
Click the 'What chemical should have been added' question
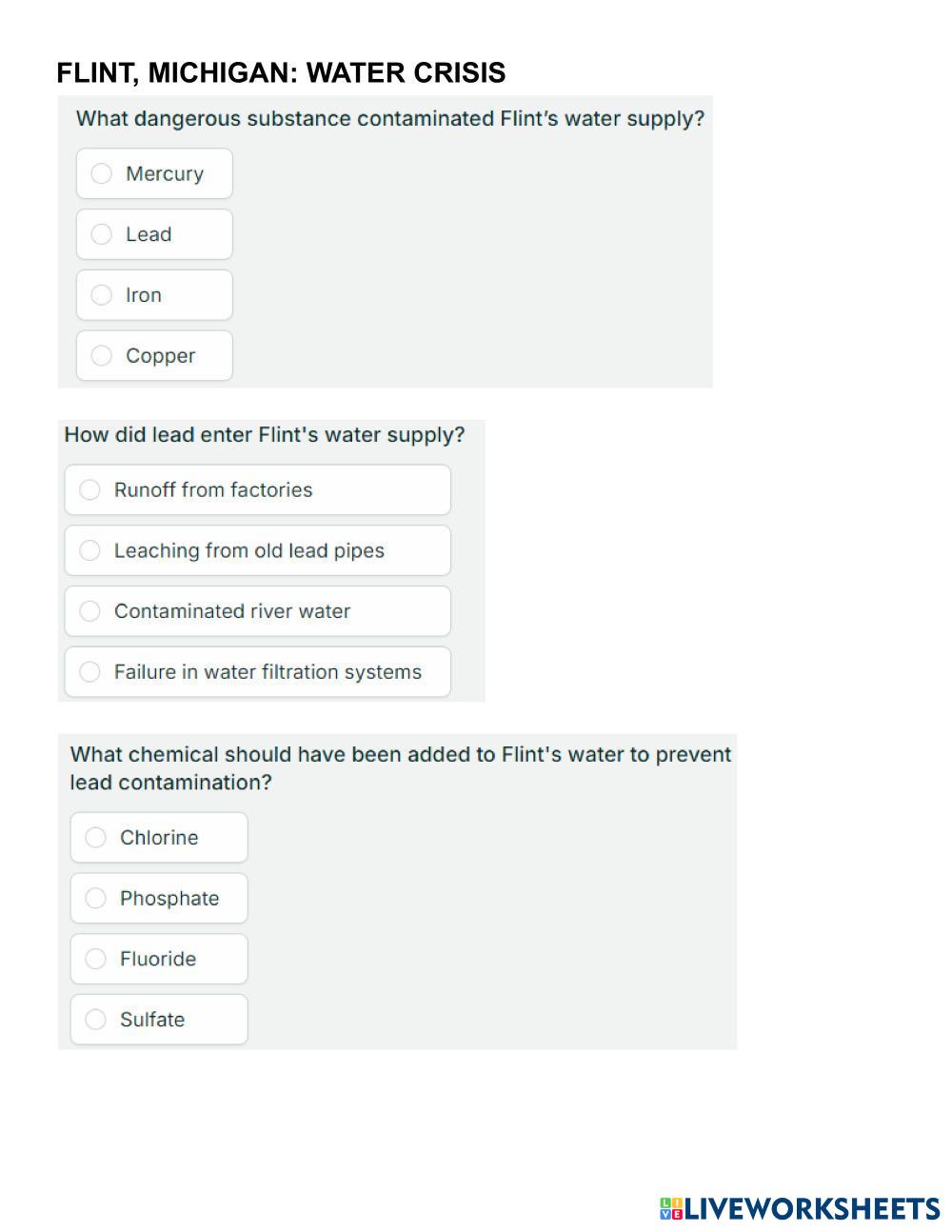click(x=401, y=755)
